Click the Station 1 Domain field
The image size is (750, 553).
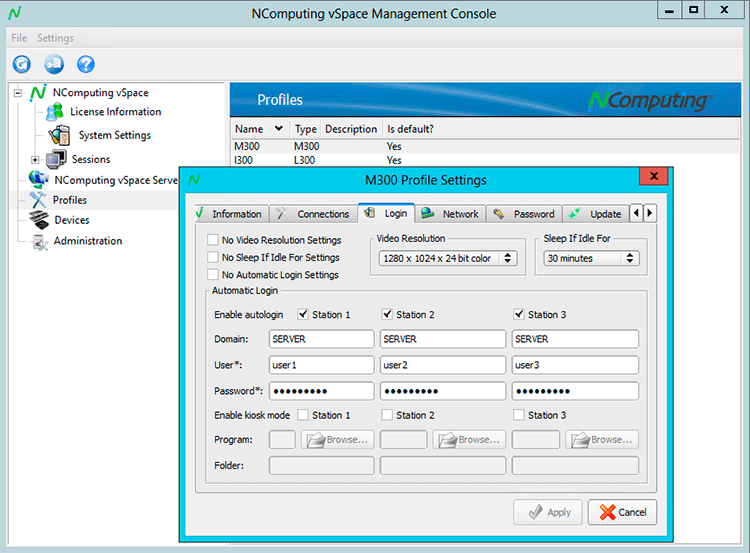321,339
